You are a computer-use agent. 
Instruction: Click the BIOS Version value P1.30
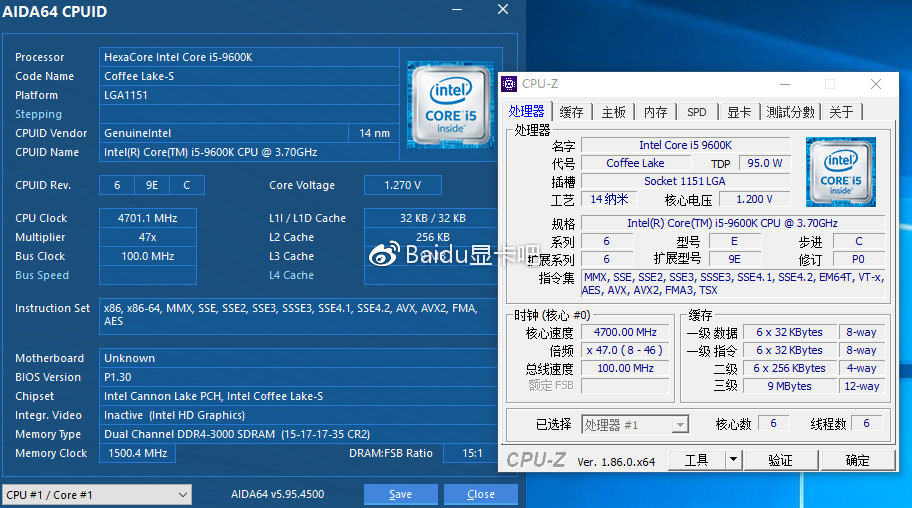tap(298, 377)
